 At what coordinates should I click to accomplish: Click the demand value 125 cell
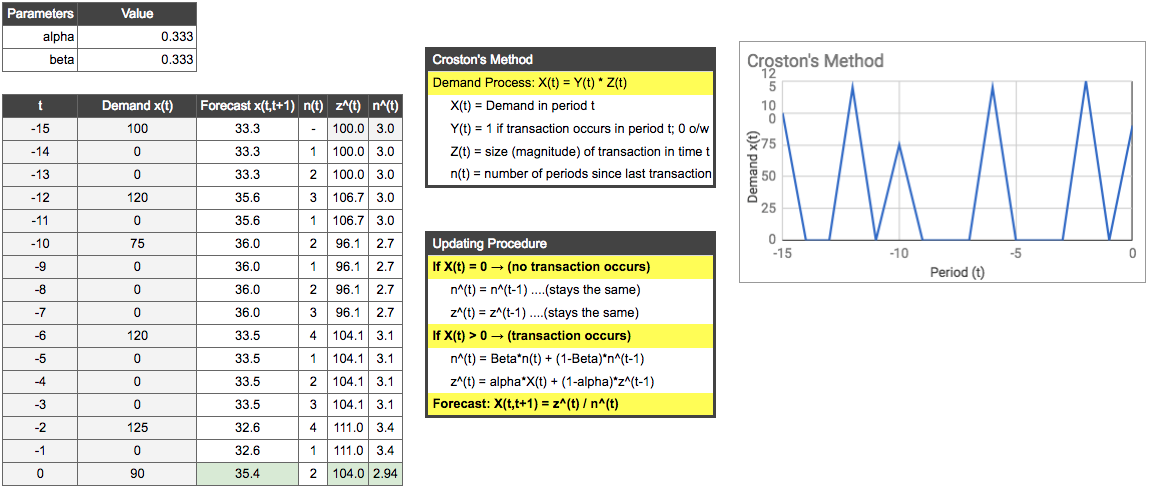[138, 428]
